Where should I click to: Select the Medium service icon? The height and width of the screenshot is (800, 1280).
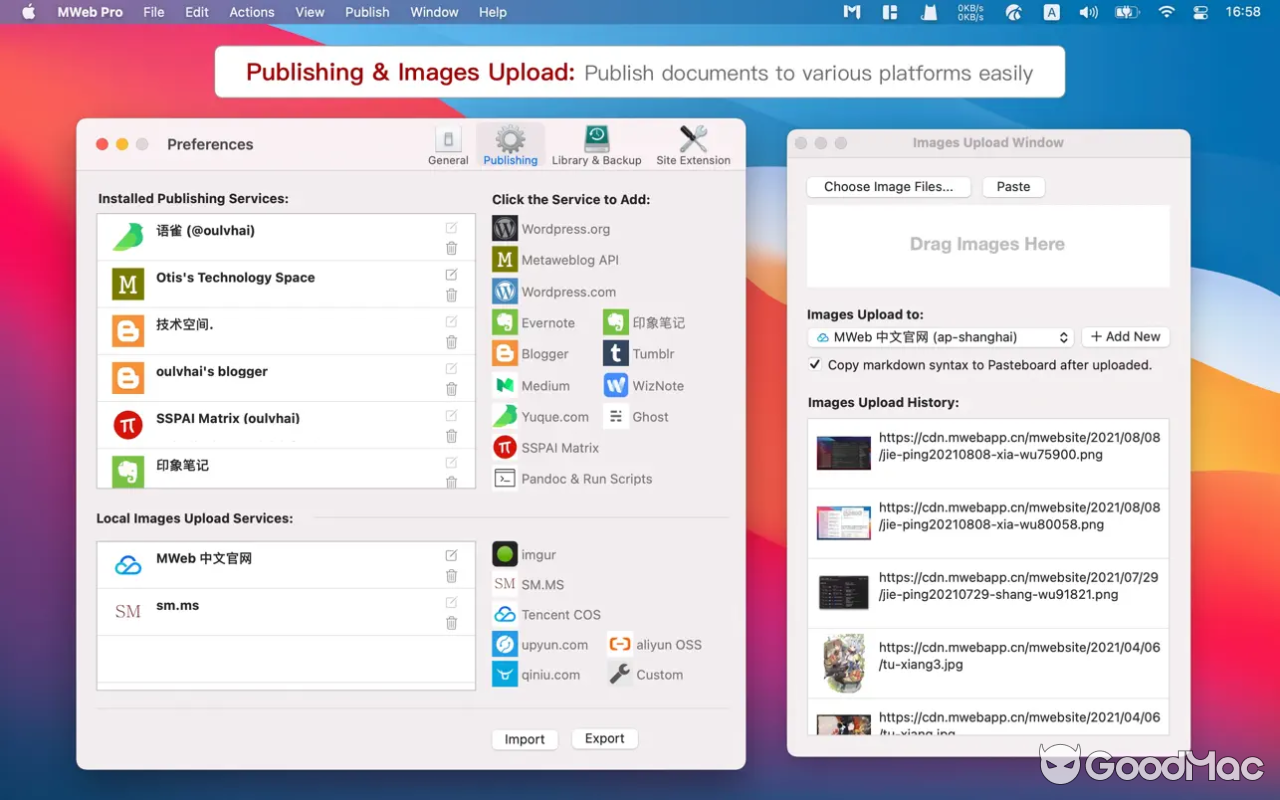(505, 385)
